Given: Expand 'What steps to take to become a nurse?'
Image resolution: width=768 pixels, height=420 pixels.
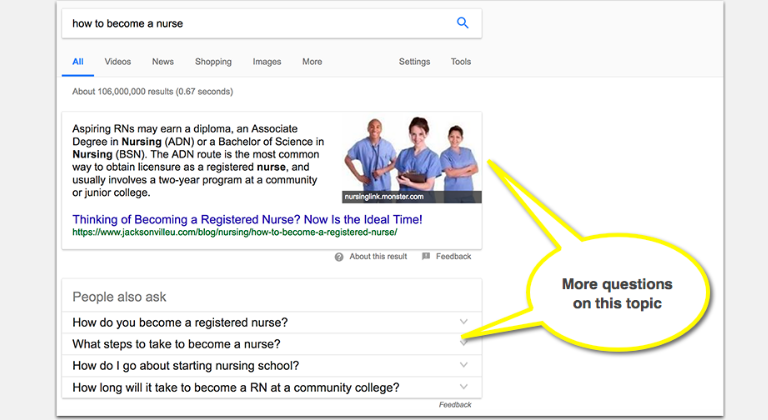Looking at the screenshot, I should [272, 344].
